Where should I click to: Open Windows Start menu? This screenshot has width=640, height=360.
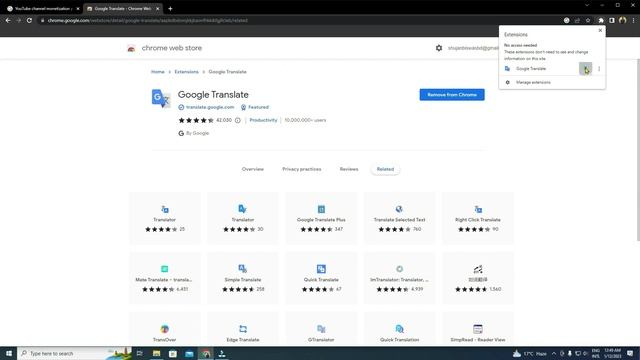pyautogui.click(x=9, y=353)
